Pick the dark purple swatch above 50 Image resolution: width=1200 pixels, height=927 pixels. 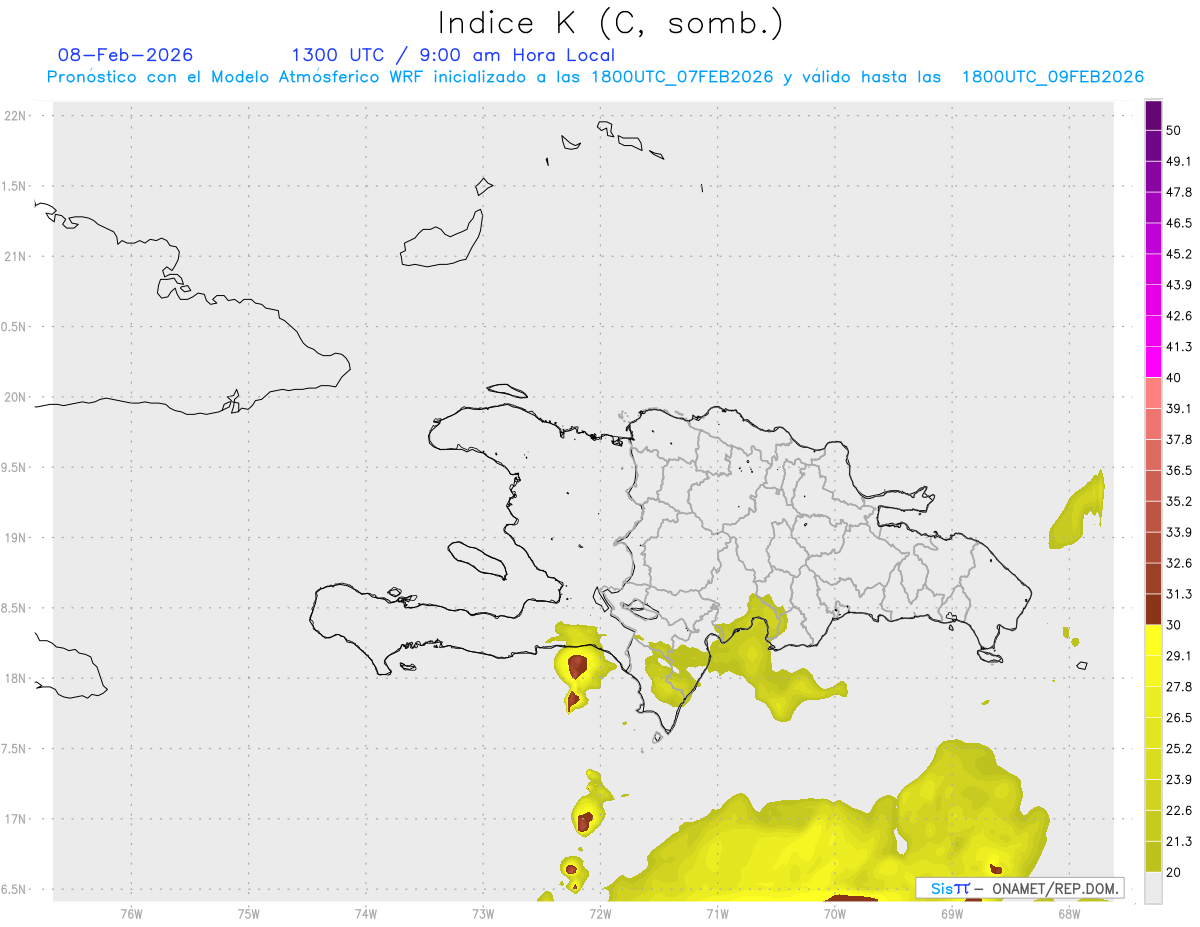tap(1154, 116)
